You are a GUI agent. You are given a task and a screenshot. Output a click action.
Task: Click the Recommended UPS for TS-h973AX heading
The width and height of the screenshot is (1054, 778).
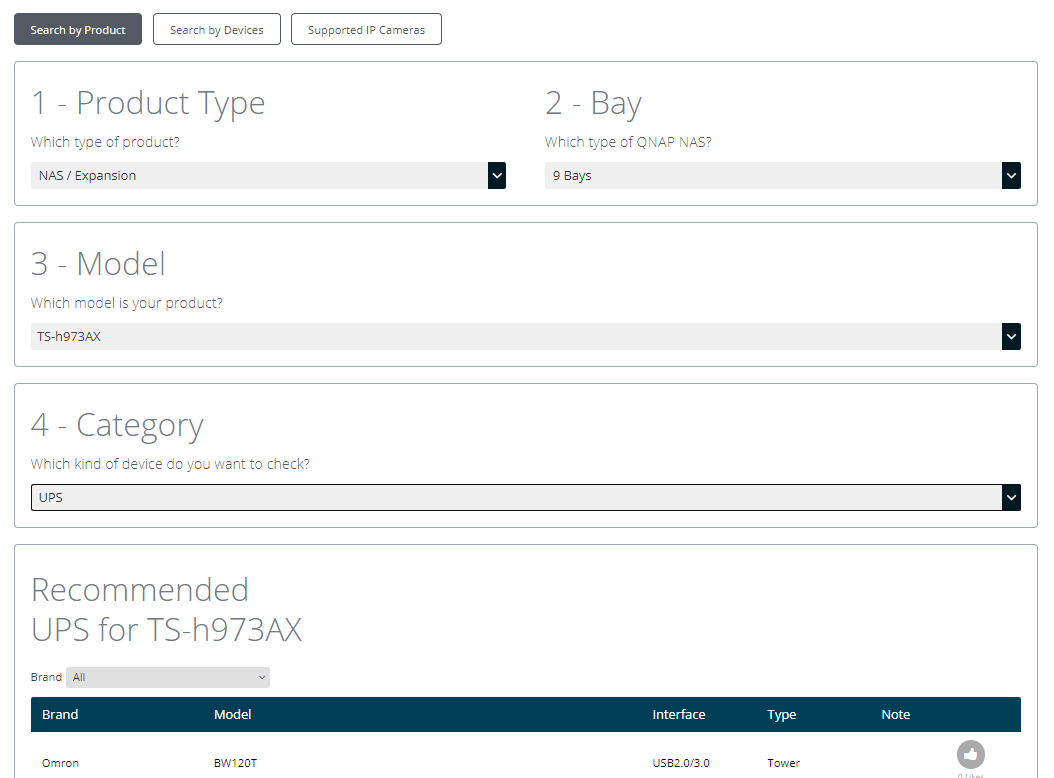166,609
